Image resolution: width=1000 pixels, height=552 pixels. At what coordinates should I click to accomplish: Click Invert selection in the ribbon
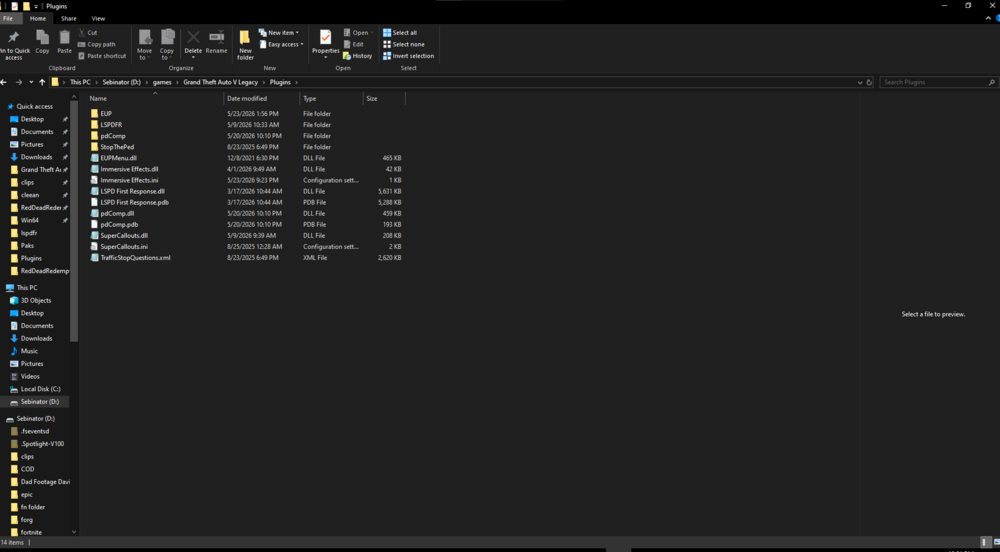coord(409,56)
